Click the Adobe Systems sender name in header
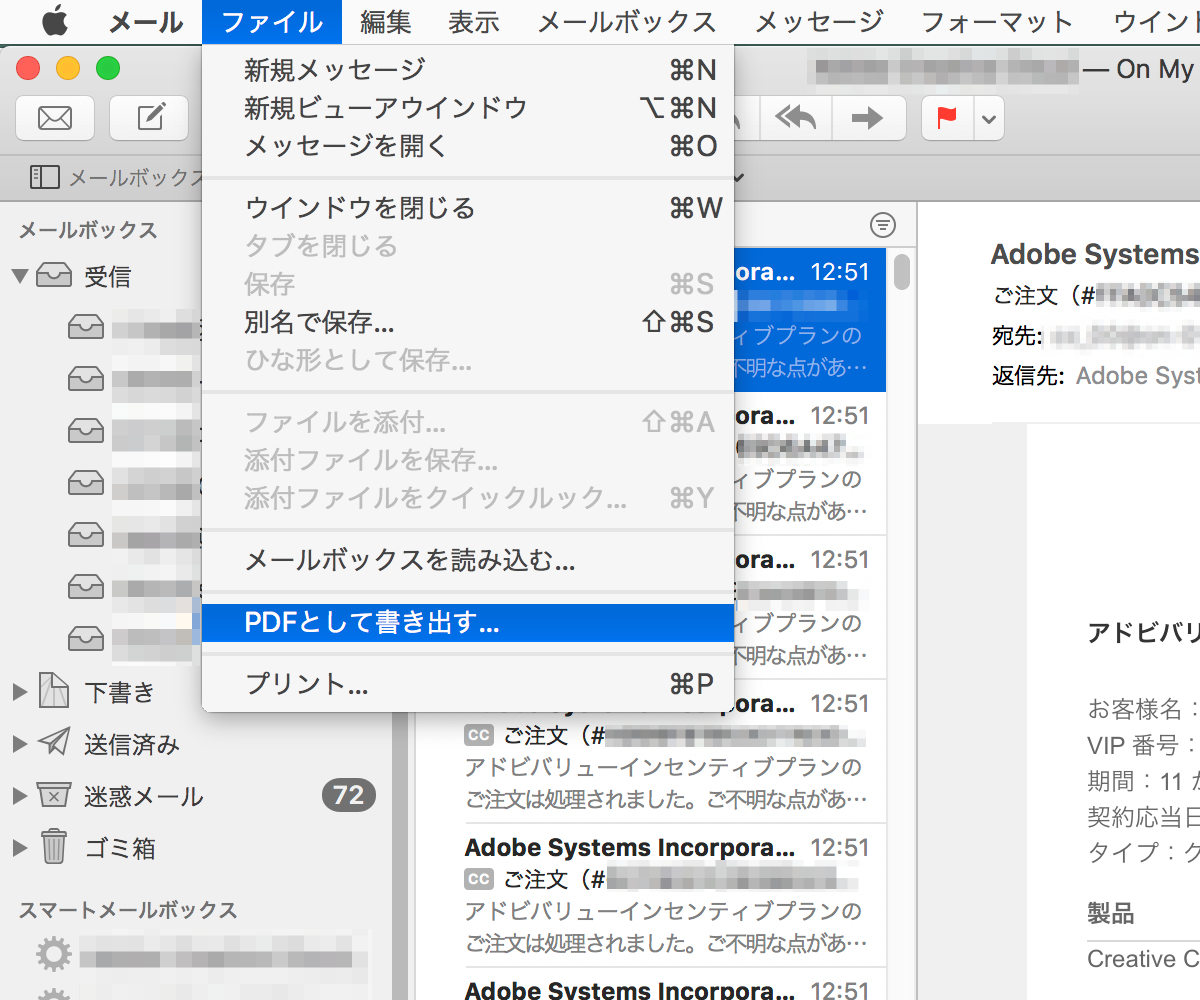This screenshot has width=1200, height=1000. (1095, 255)
